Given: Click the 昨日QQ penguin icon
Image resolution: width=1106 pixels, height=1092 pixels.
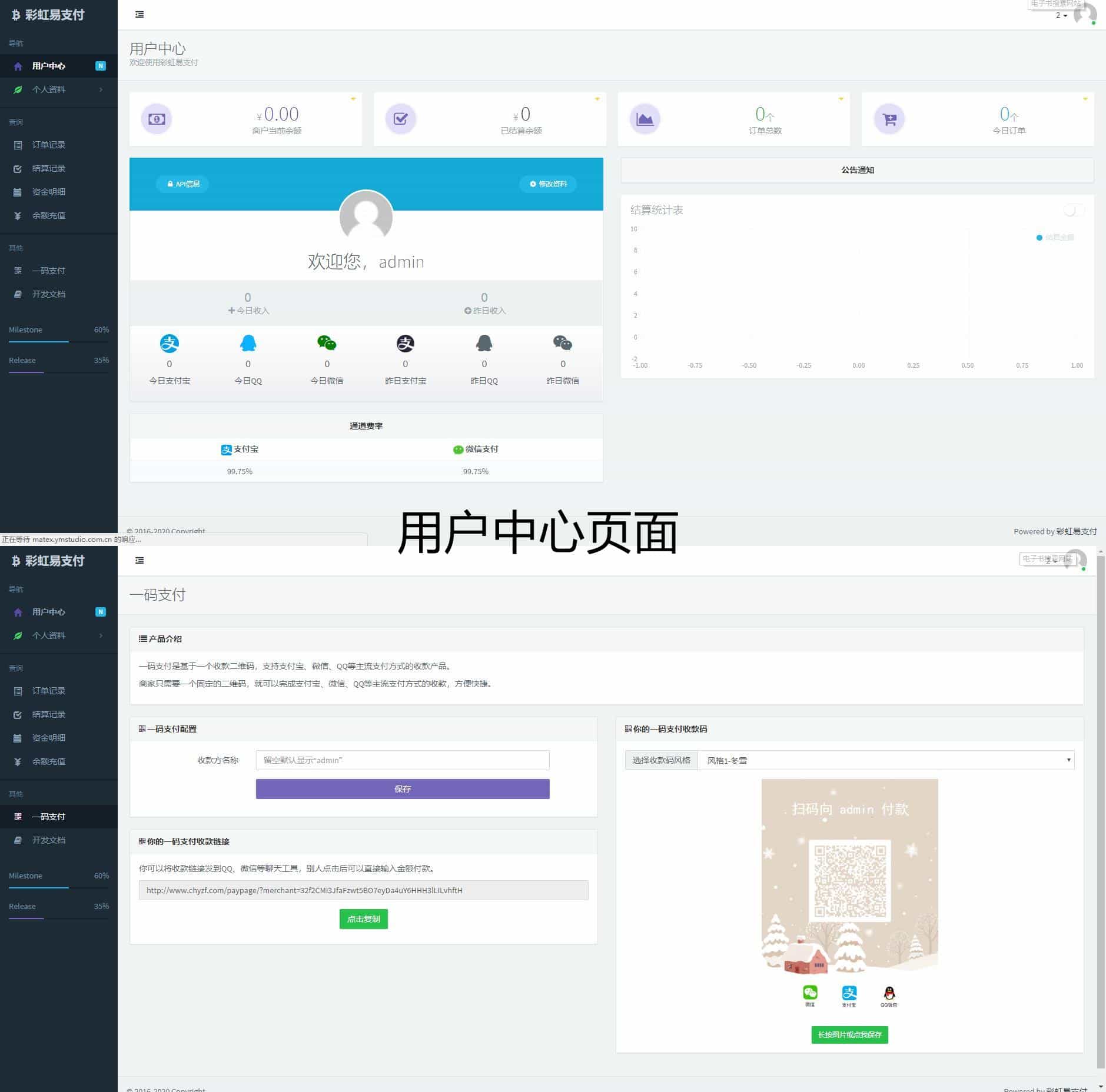Looking at the screenshot, I should [484, 343].
